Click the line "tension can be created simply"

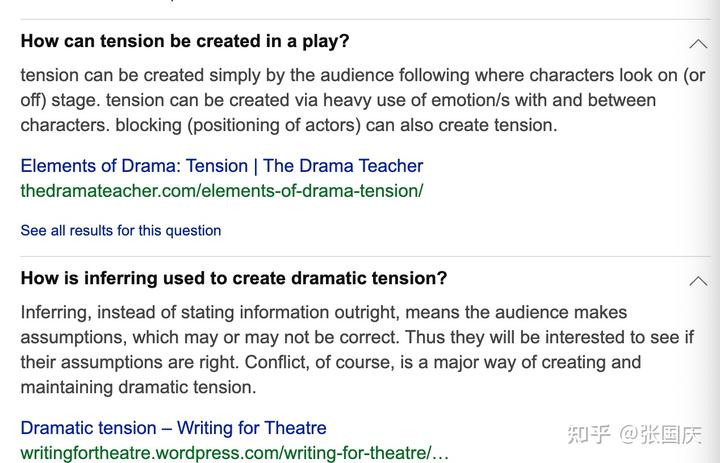(x=362, y=76)
